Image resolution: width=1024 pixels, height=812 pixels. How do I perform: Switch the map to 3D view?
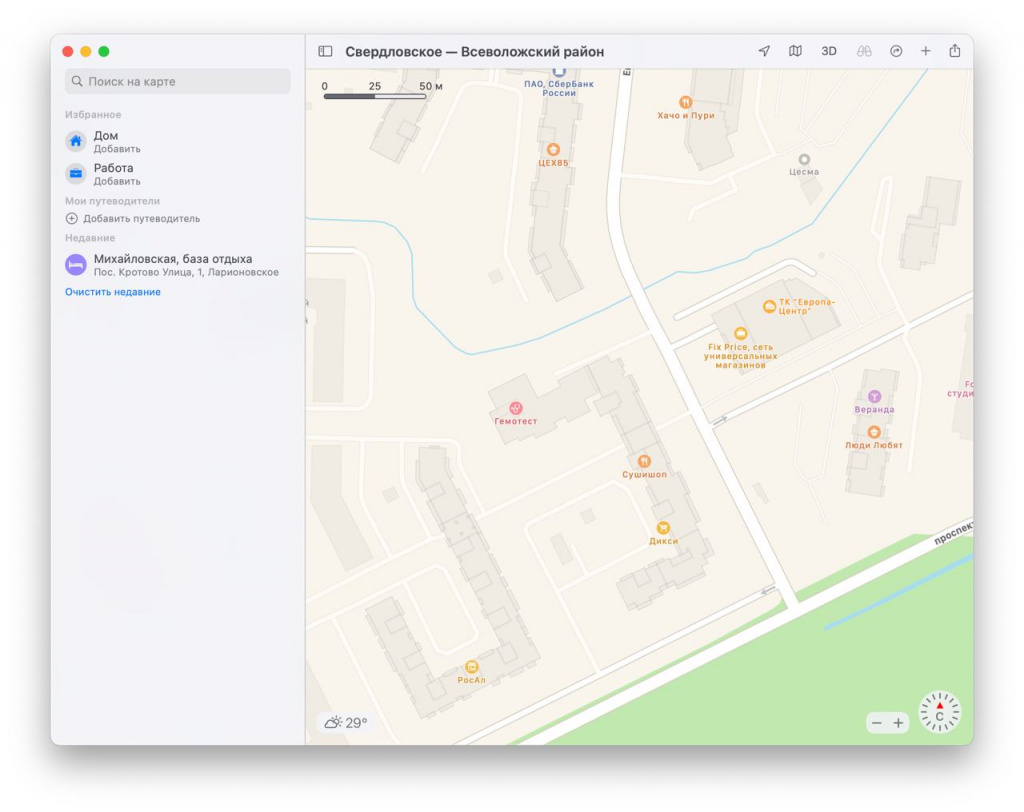[x=829, y=51]
